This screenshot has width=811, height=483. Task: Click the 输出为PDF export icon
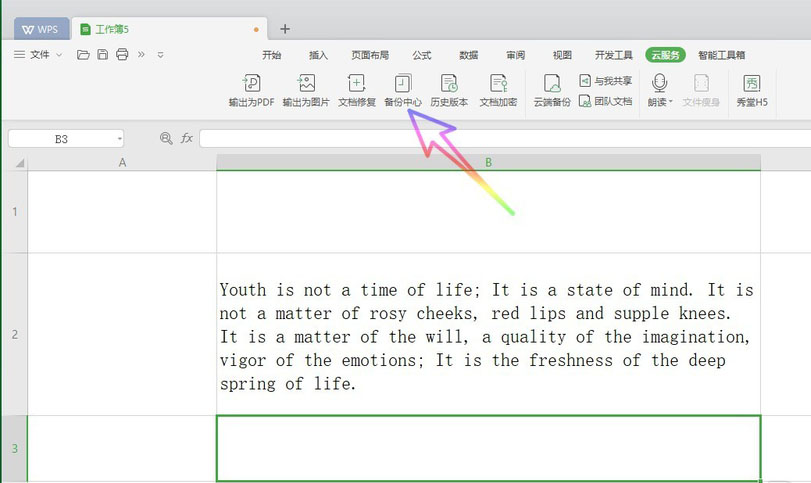click(251, 90)
